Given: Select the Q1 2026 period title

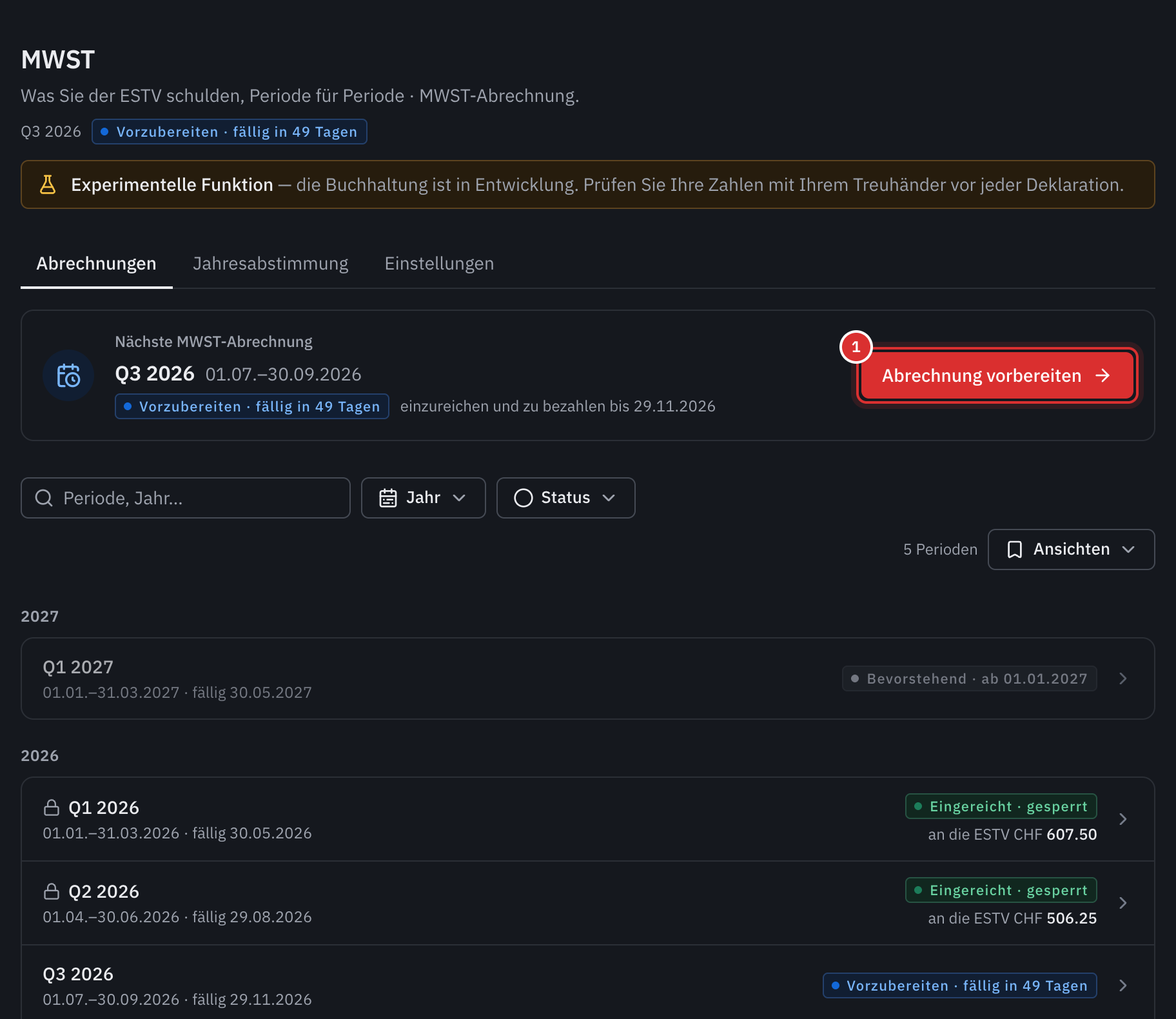Looking at the screenshot, I should point(104,807).
